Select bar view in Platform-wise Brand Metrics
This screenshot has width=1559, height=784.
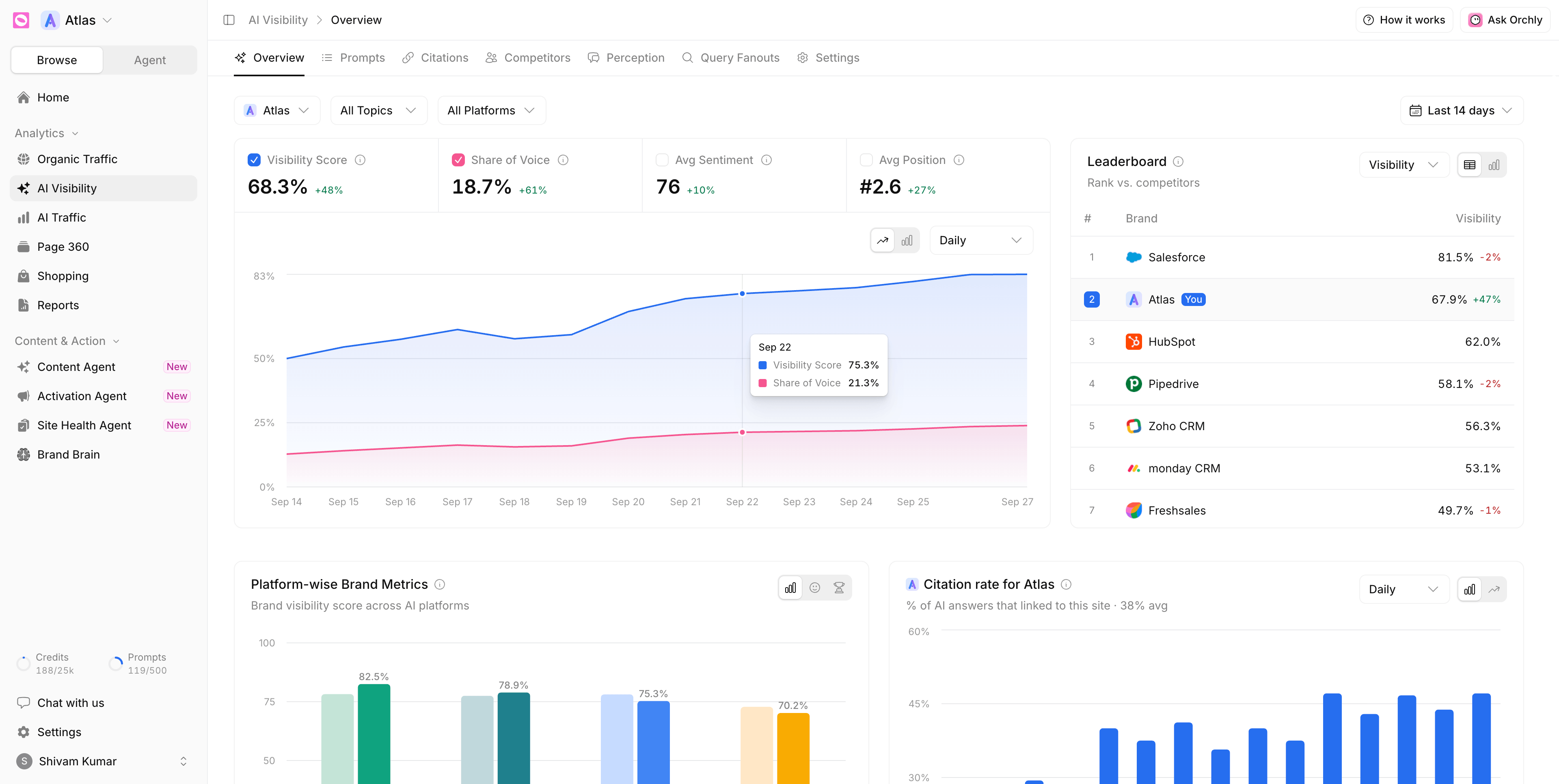point(790,588)
